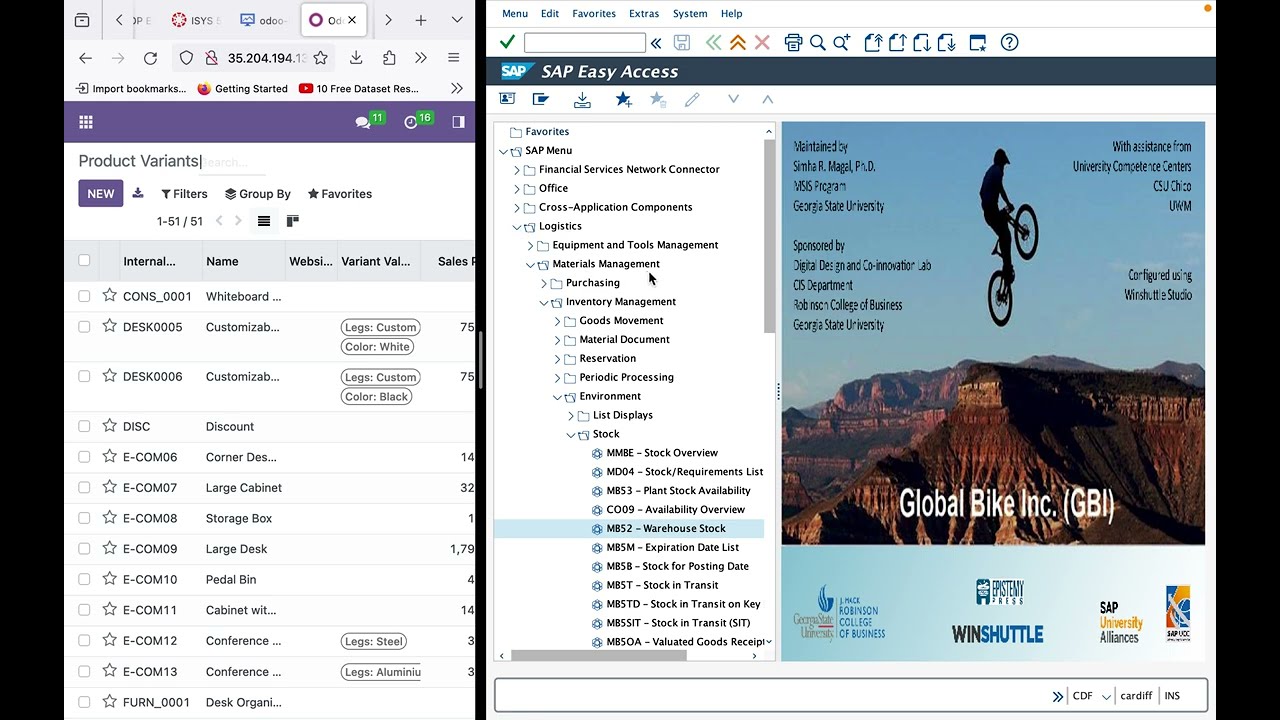The height and width of the screenshot is (720, 1280).
Task: Tick the checkbox for DESK0005 row
Action: point(84,327)
